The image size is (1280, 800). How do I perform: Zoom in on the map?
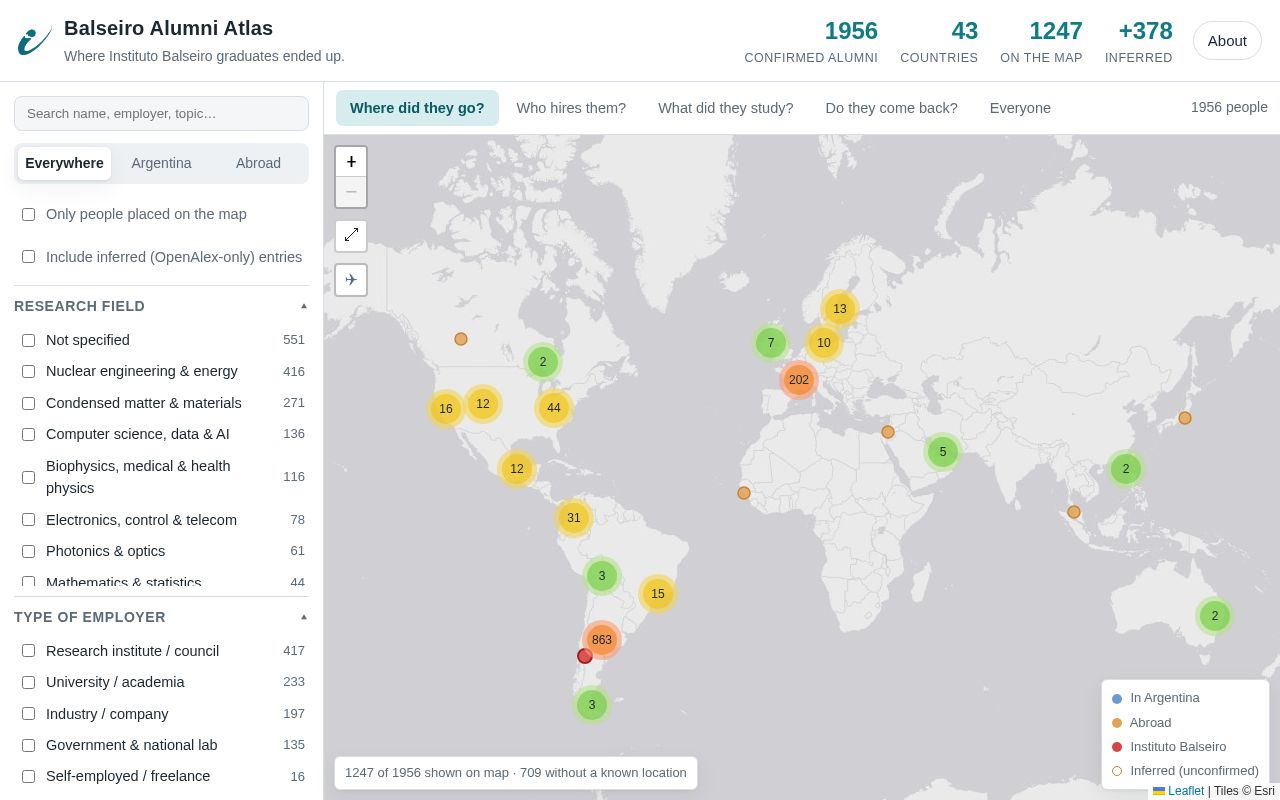[x=351, y=162]
